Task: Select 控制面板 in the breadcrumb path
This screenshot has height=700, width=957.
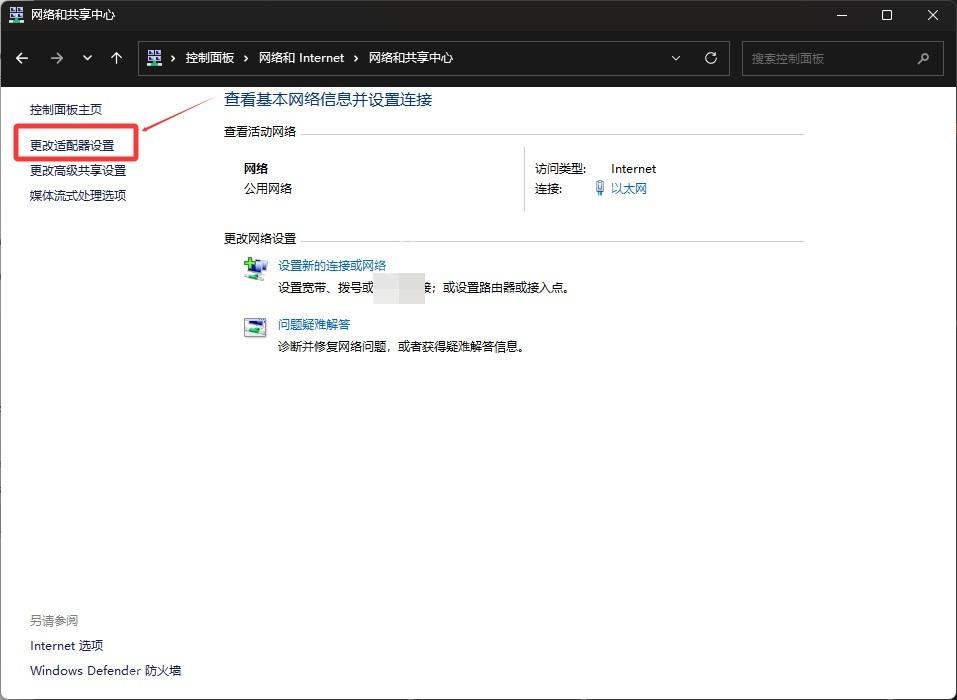Action: click(210, 58)
